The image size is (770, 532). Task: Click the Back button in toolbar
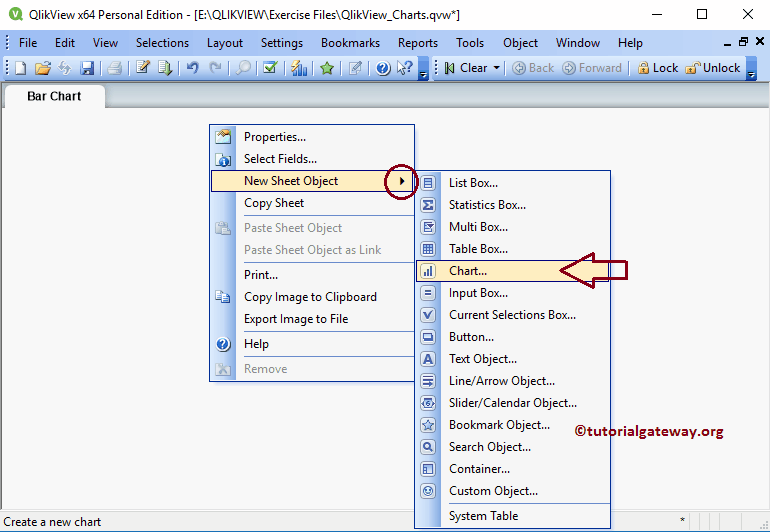pos(533,68)
